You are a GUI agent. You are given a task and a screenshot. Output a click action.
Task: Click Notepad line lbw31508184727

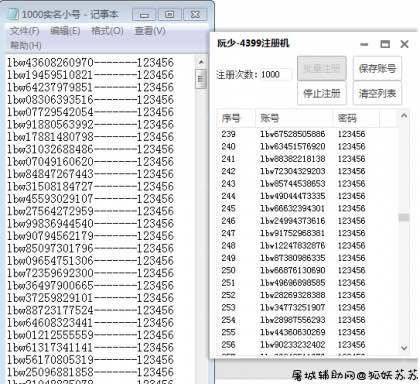[x=90, y=186]
